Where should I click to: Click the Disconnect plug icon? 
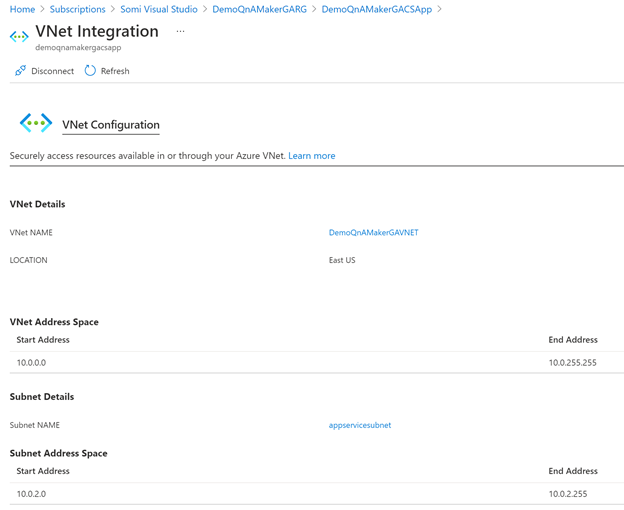tap(20, 71)
